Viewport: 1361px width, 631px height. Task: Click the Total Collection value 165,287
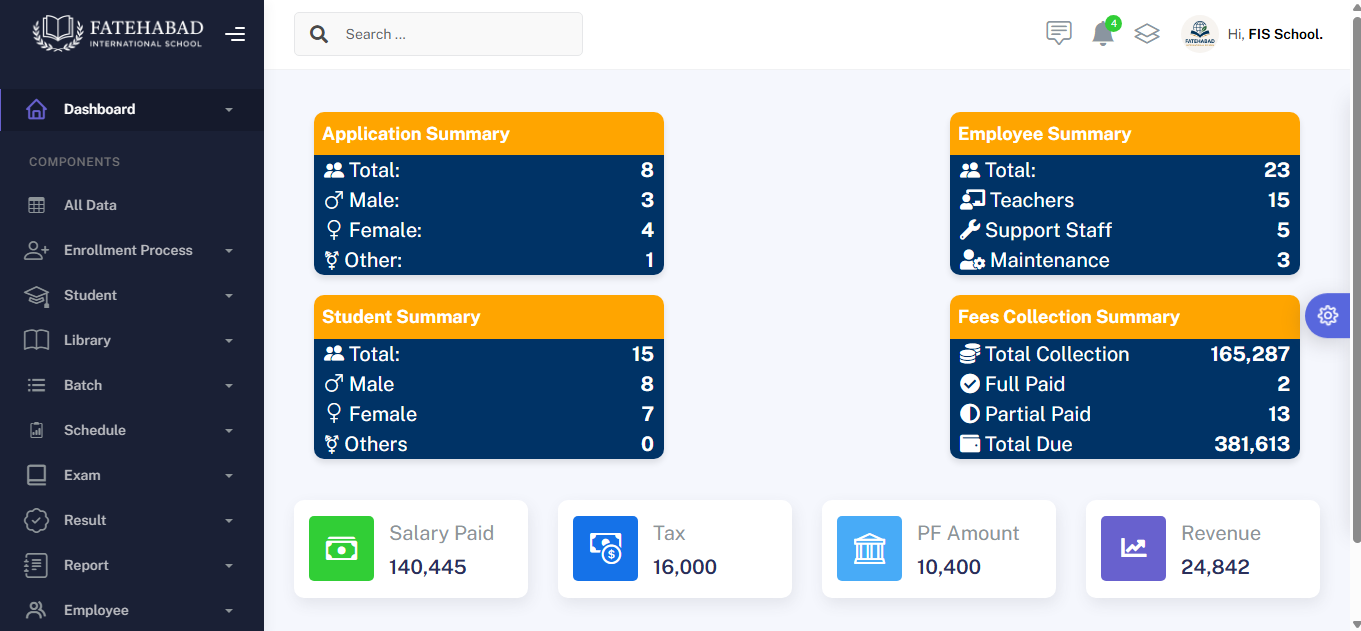pos(1250,354)
